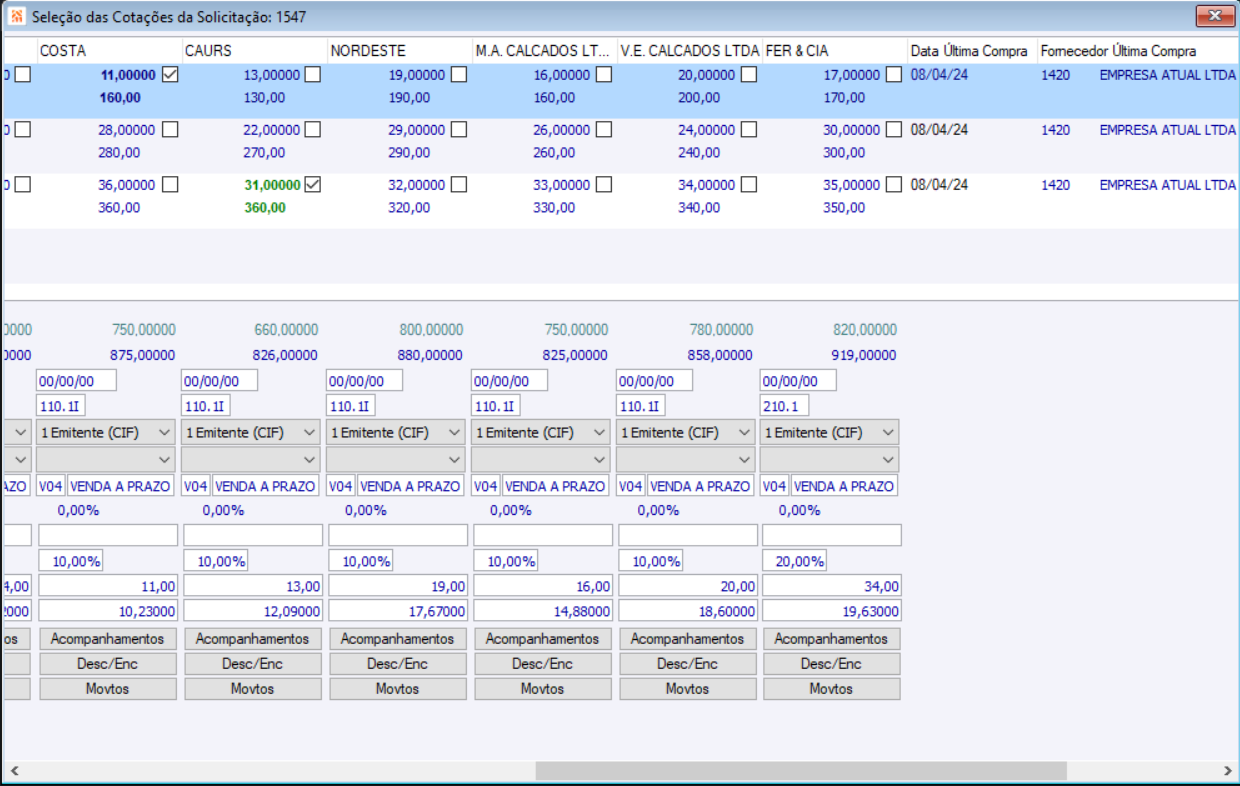
Task: Click the V04 code field under COSTA
Action: pyautogui.click(x=50, y=486)
